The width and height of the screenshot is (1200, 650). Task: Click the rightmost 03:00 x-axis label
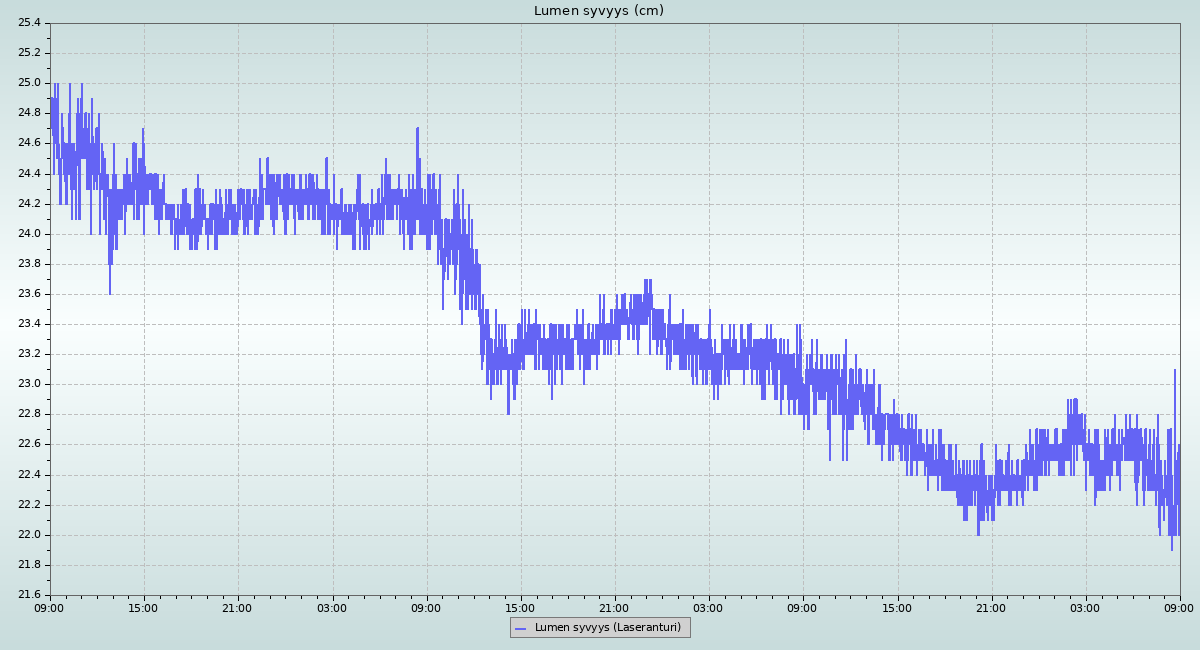coord(1085,607)
